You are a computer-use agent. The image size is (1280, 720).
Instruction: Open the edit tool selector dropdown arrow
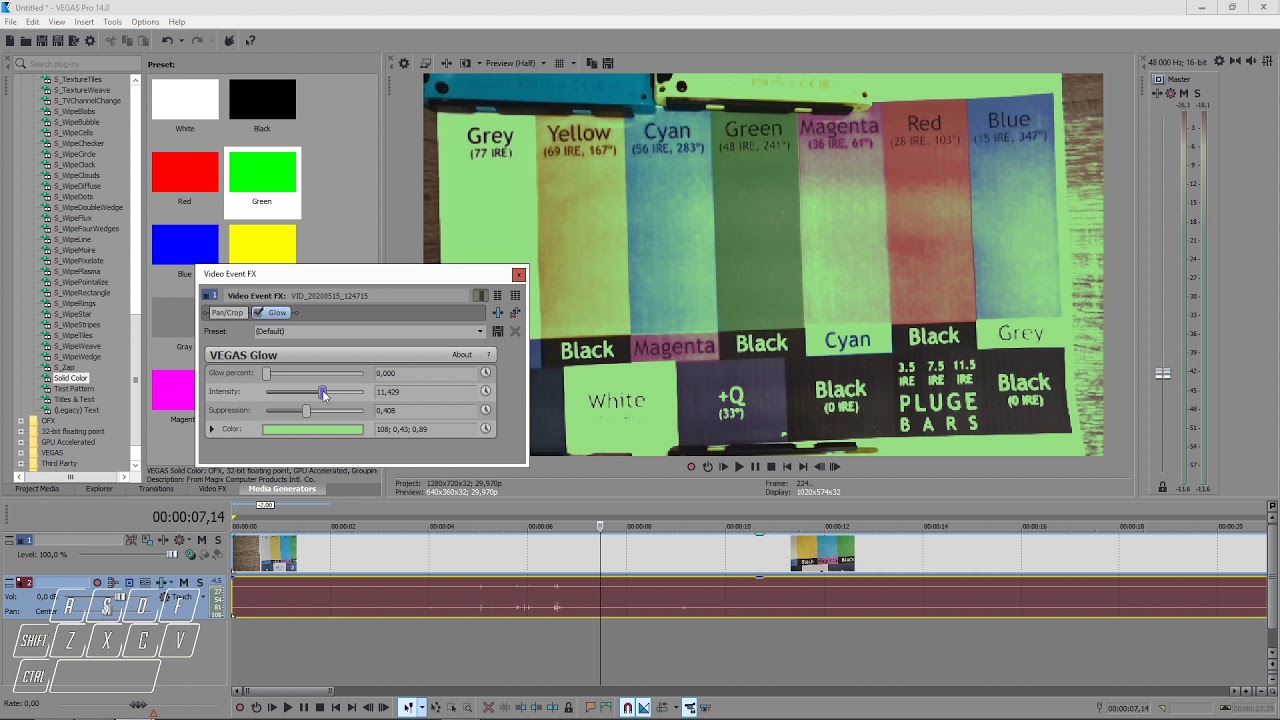click(421, 708)
